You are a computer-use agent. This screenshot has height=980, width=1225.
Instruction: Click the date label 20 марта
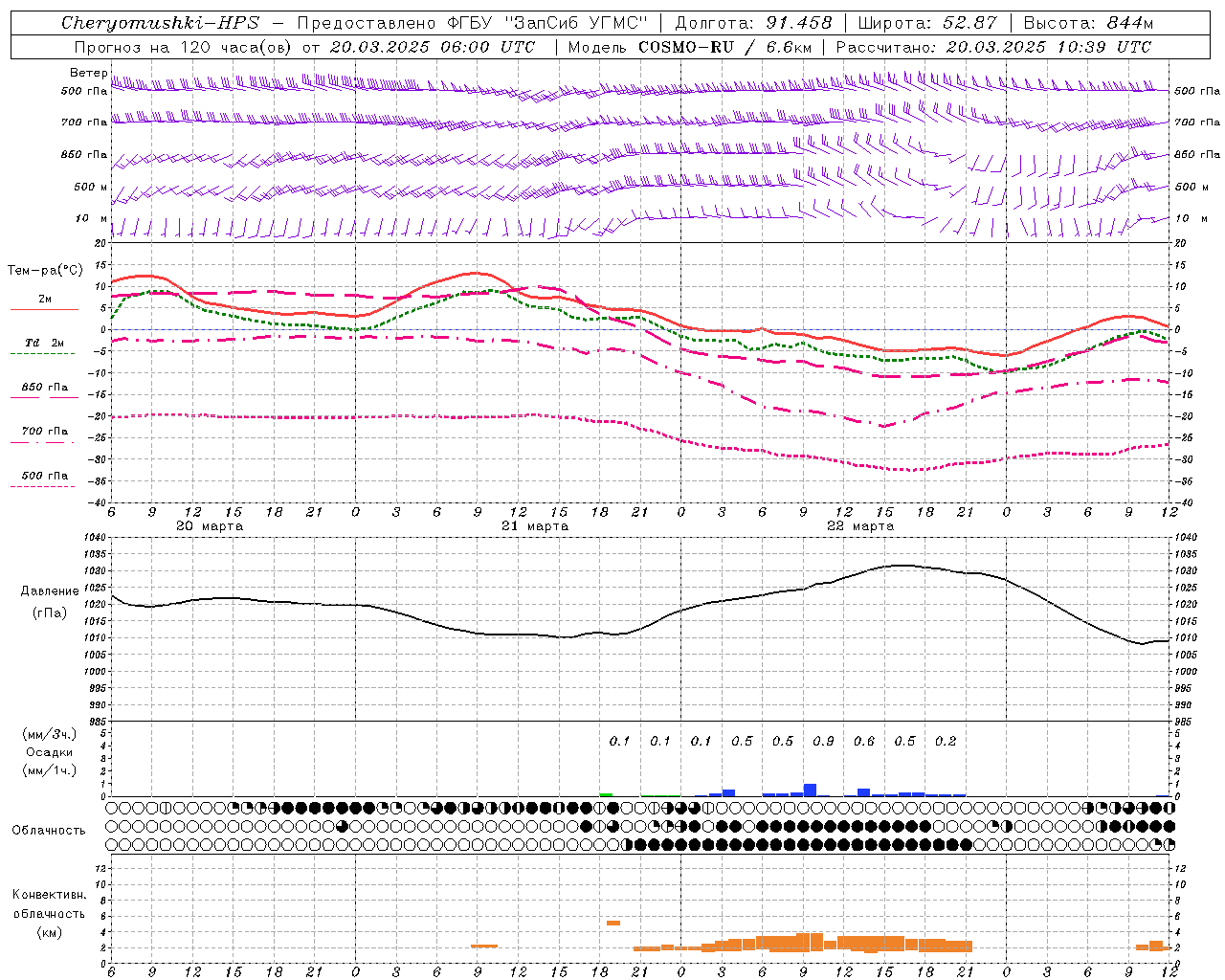pos(210,526)
